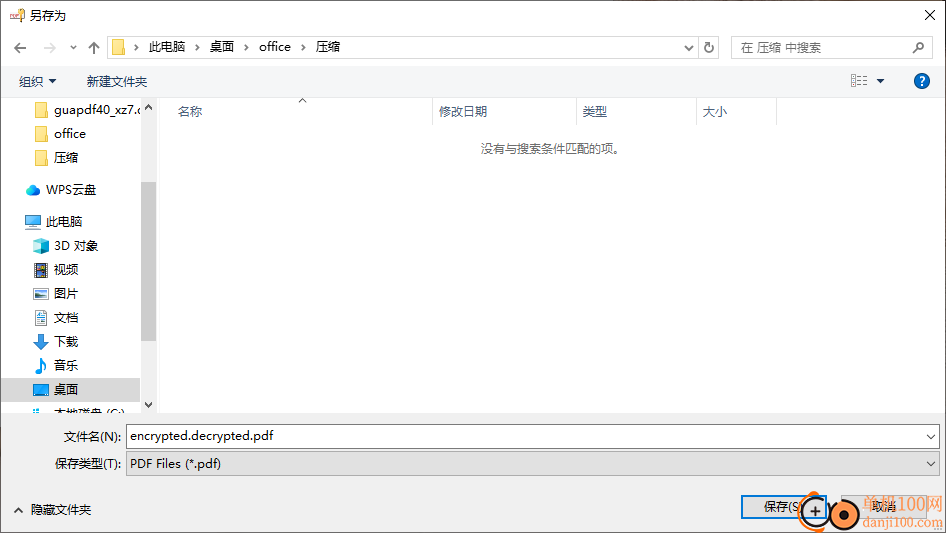This screenshot has height=533, width=946.
Task: Open help with the question mark icon
Action: pyautogui.click(x=921, y=81)
